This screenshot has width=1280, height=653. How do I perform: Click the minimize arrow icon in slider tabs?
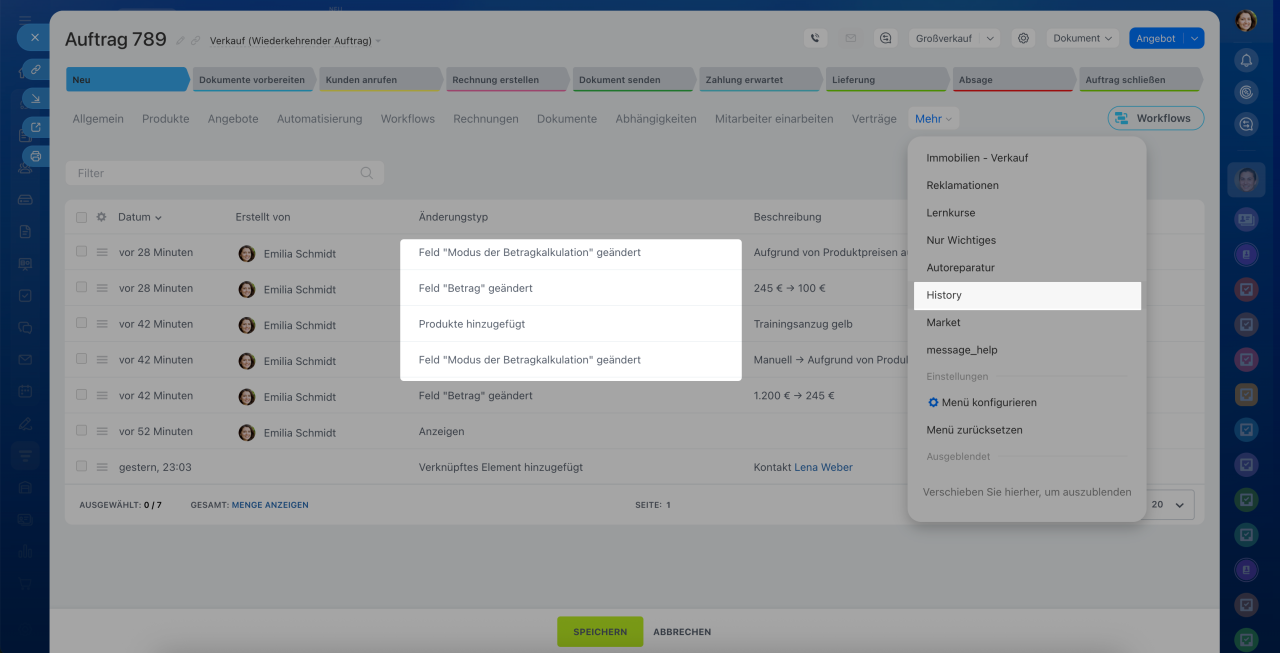36,98
